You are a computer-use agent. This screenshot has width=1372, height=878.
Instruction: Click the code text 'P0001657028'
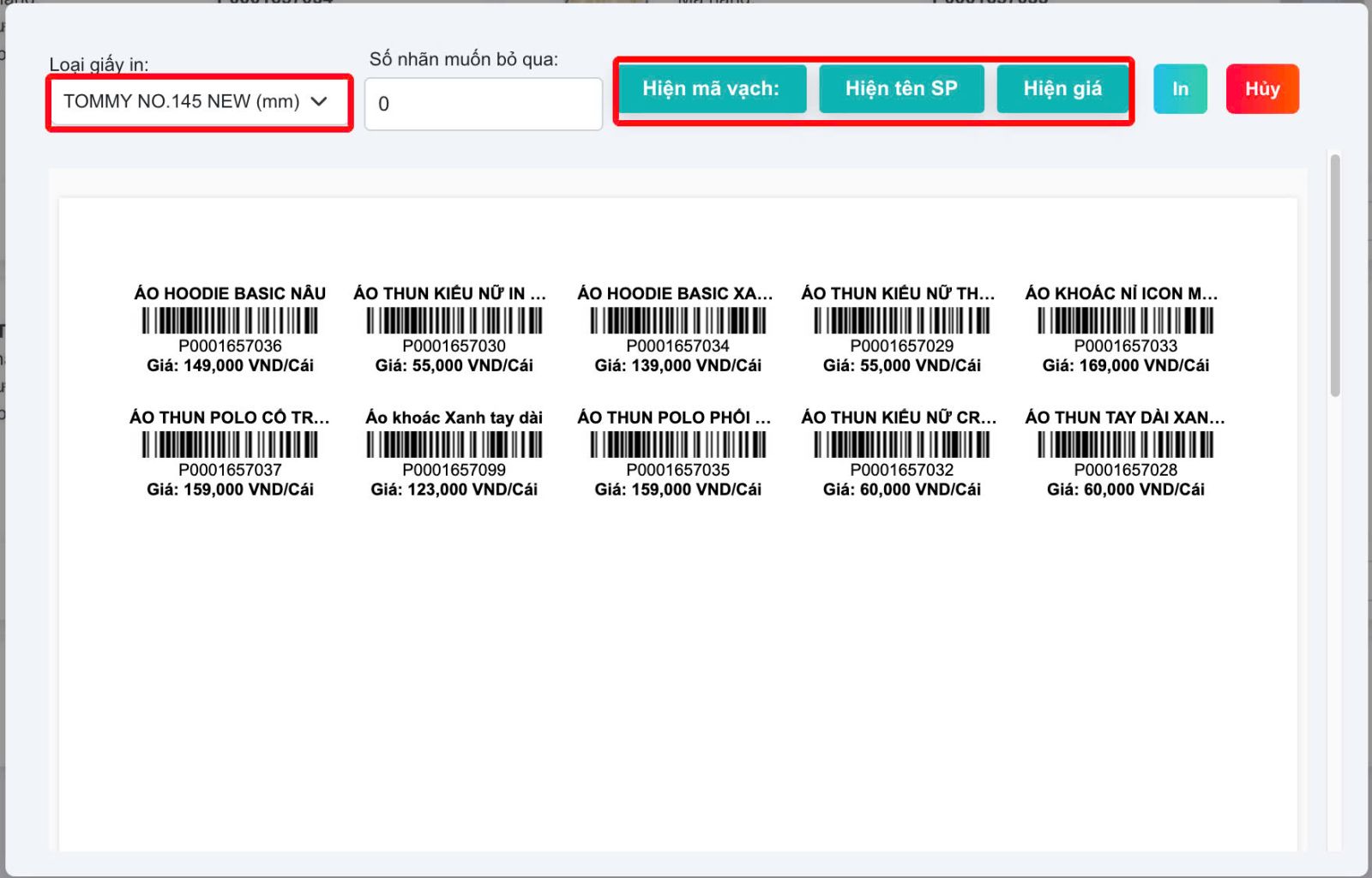tap(1126, 470)
